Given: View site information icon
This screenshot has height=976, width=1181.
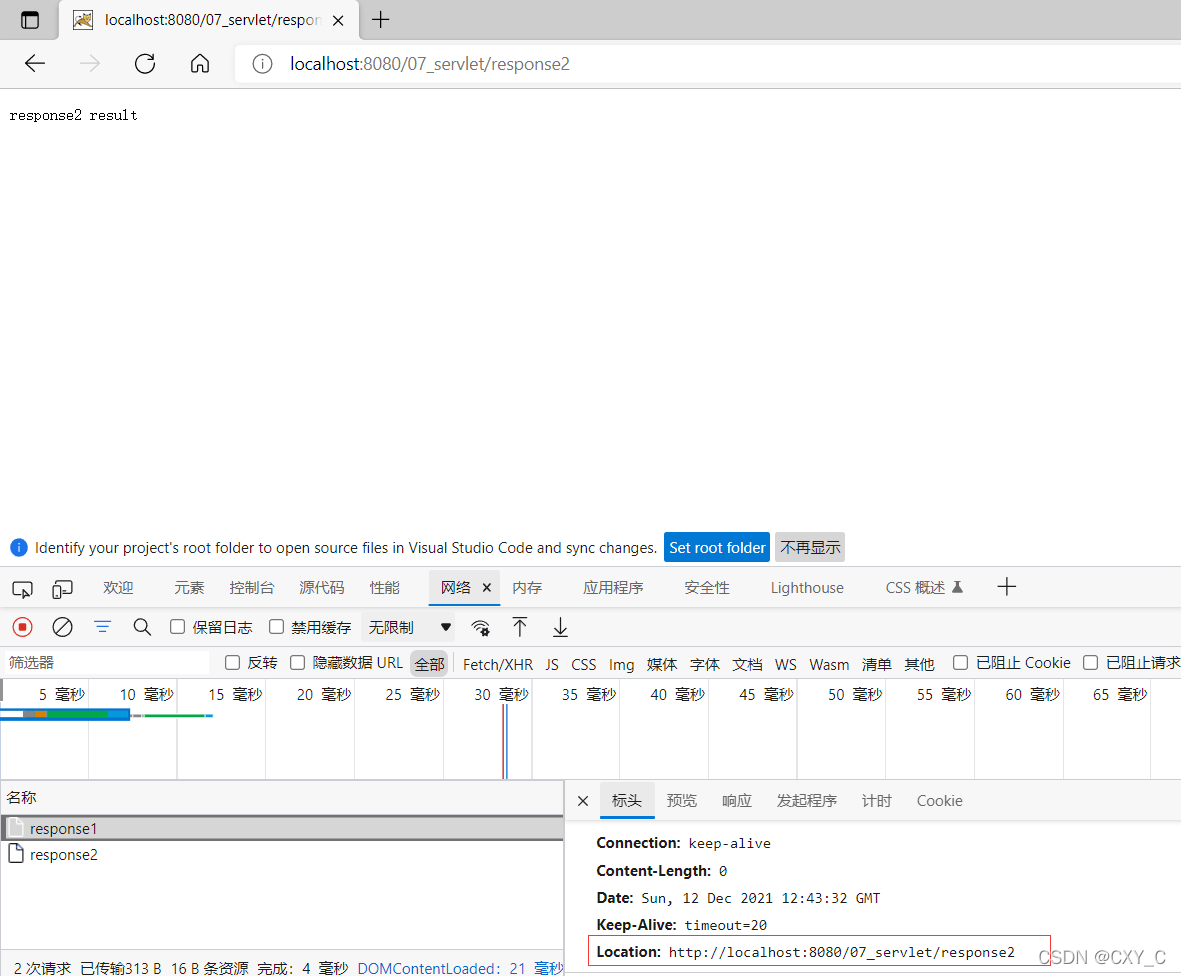Looking at the screenshot, I should (x=262, y=64).
